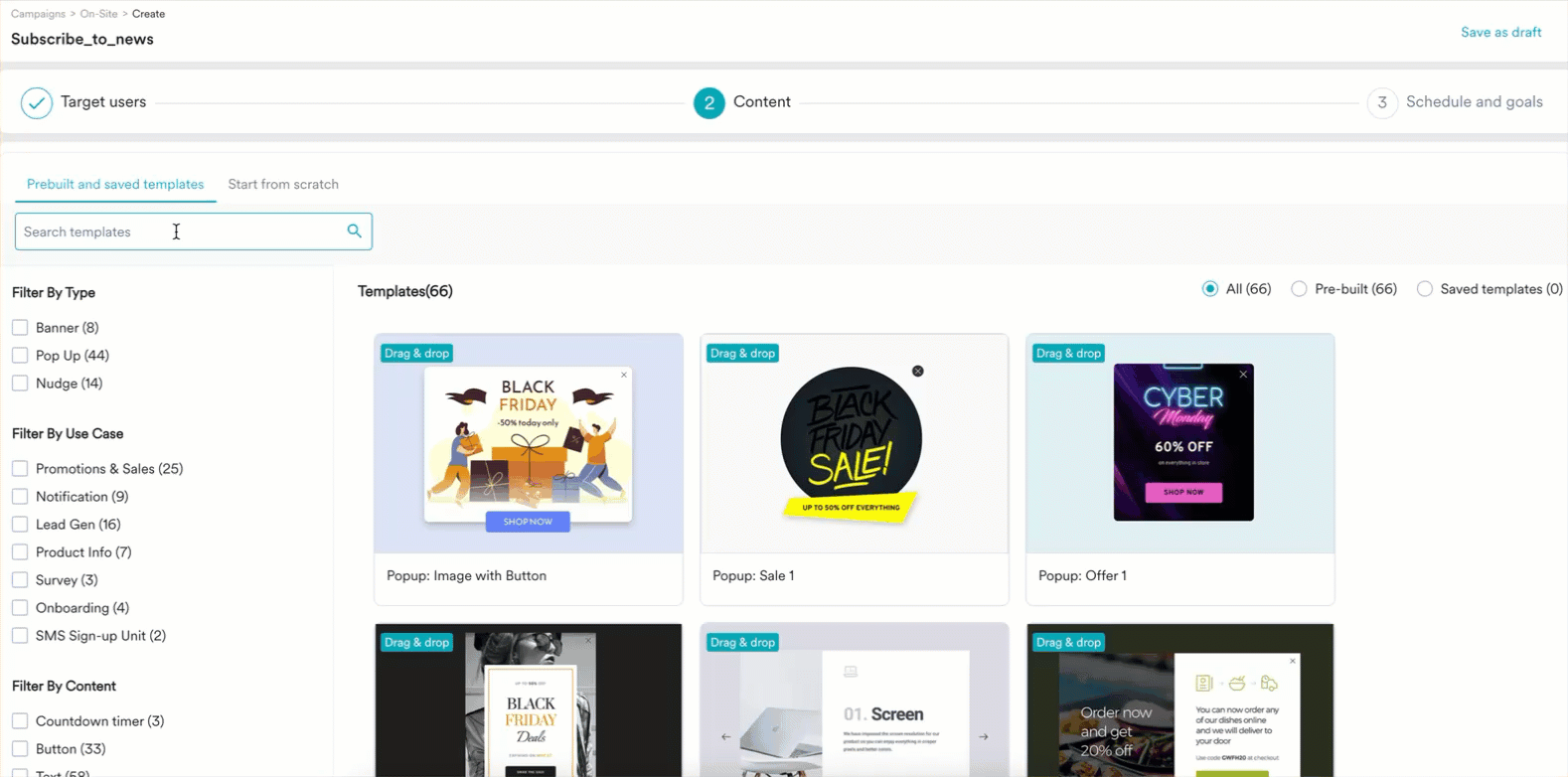Check SMS Sign-up Unit (2) filter

20,635
